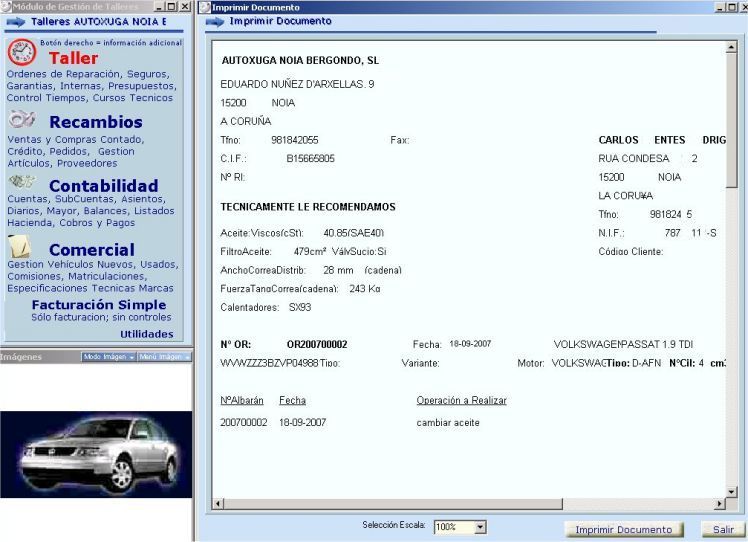Click the Salir button
Viewport: 748px width, 542px height.
coord(723,530)
